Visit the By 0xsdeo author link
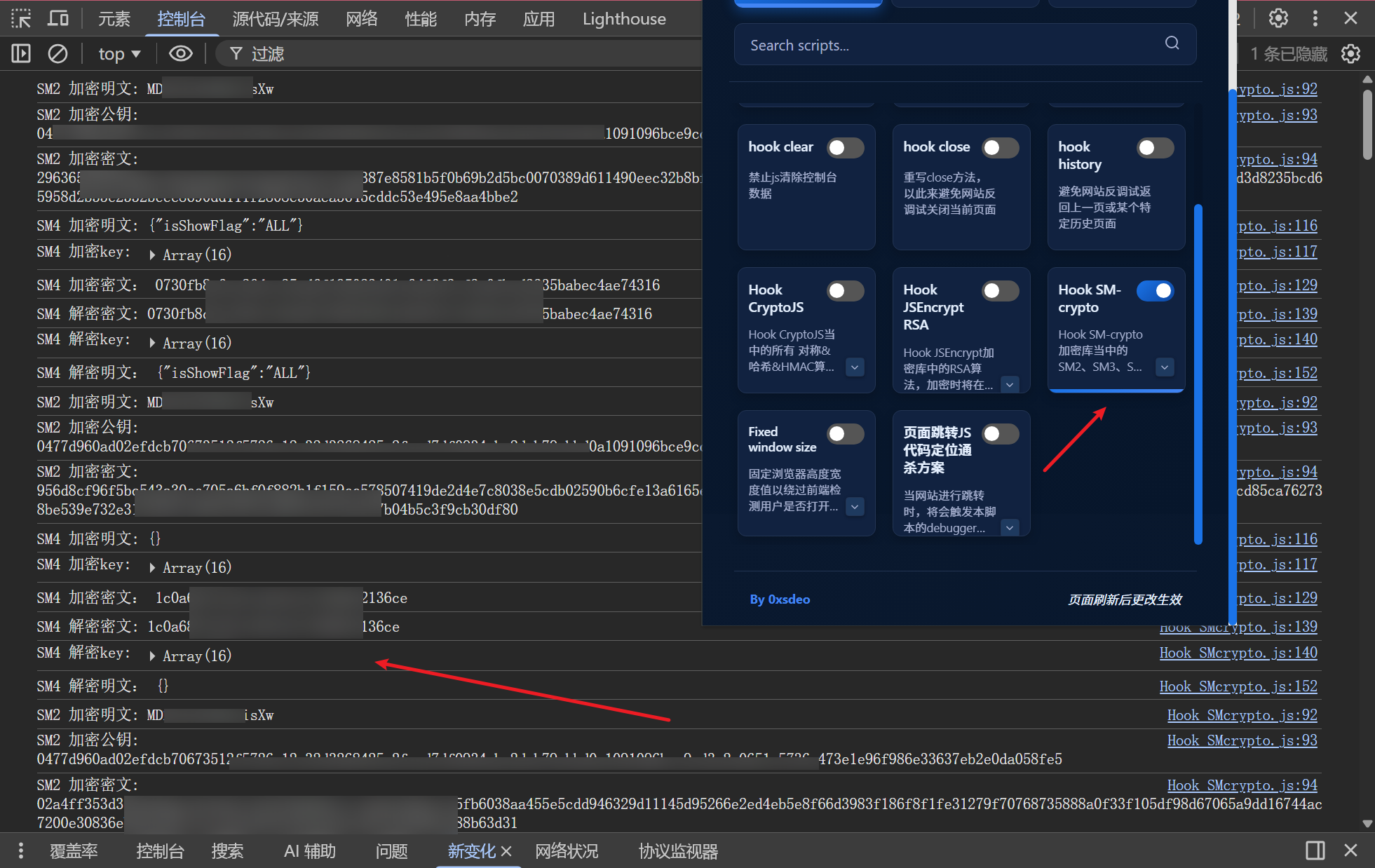The height and width of the screenshot is (868, 1375). click(x=780, y=599)
